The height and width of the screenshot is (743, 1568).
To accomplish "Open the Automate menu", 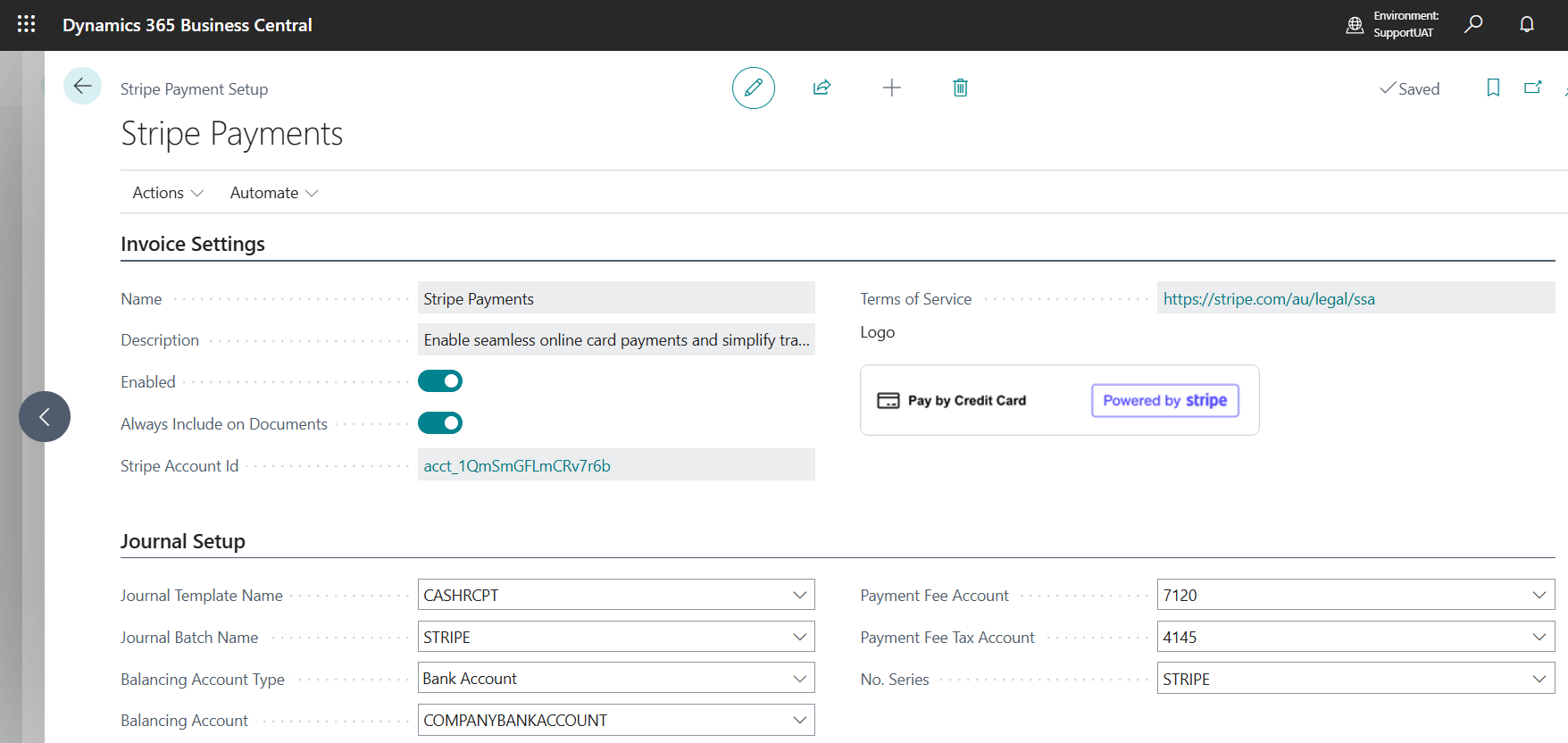I will 274,193.
